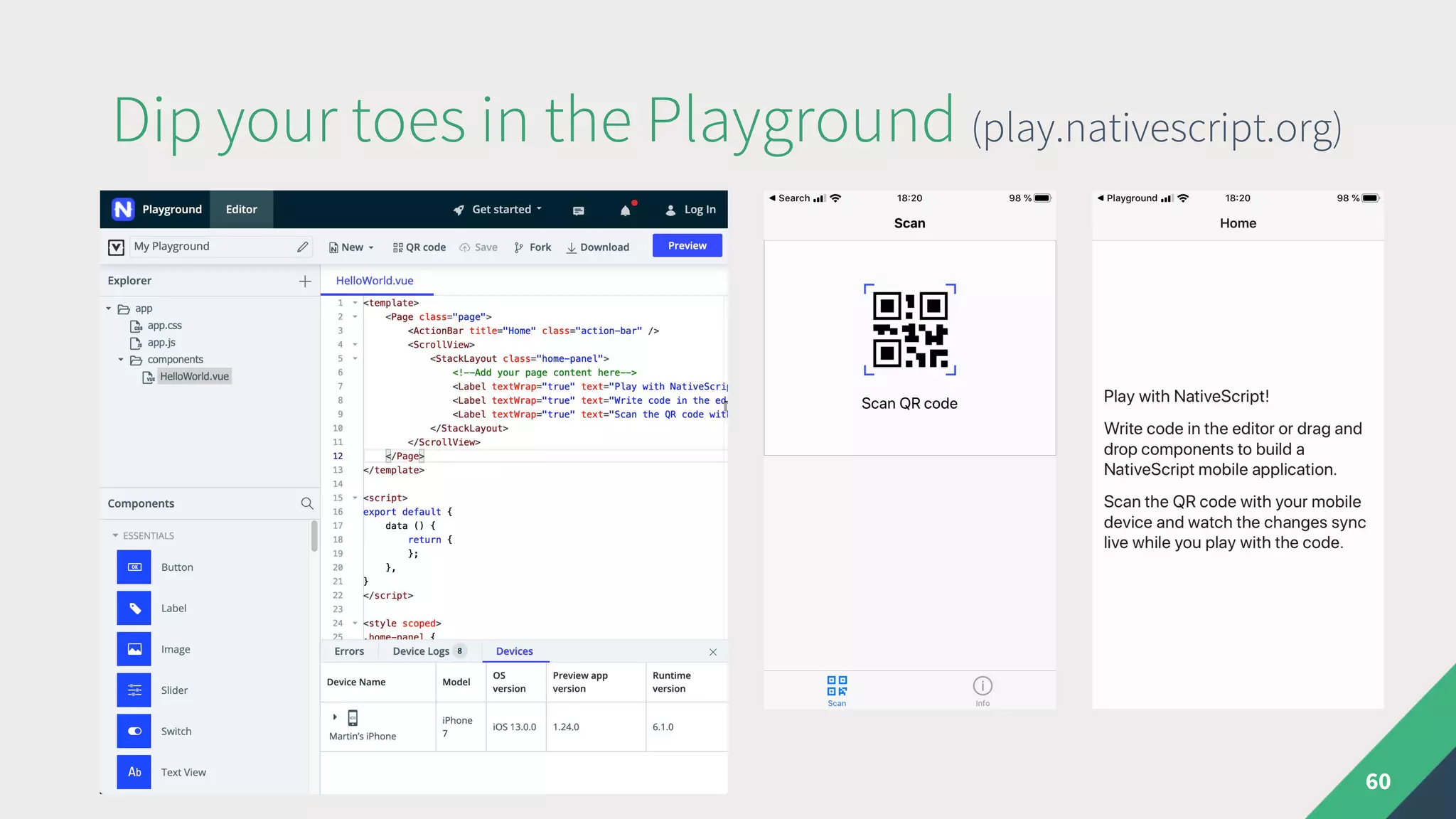
Task: Select the Image component icon
Action: (134, 649)
